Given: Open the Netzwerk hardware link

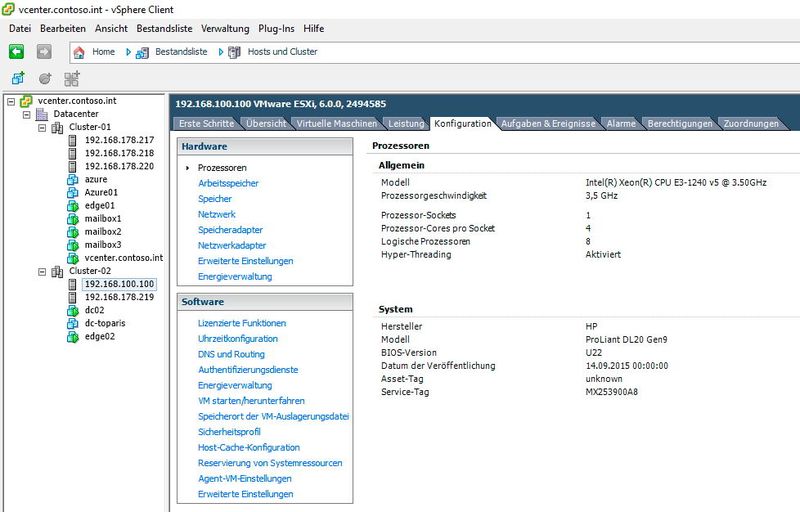Looking at the screenshot, I should 217,215.
